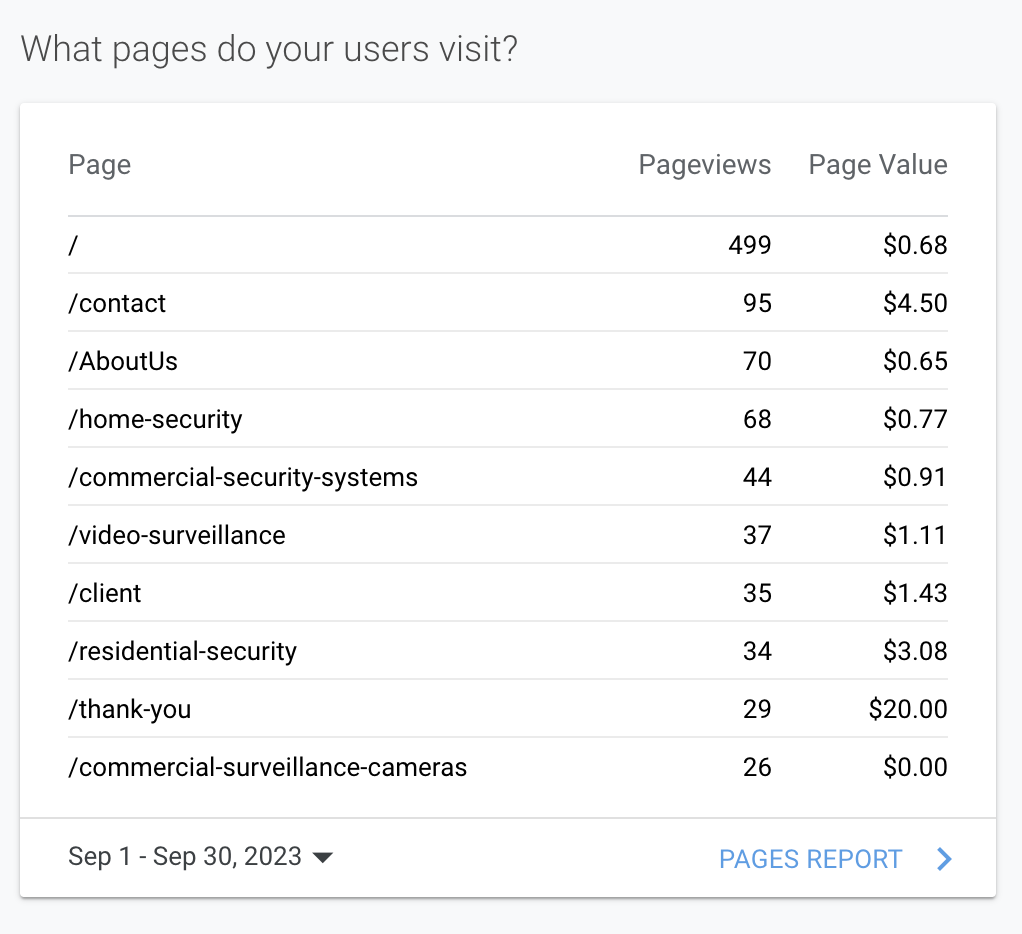The width and height of the screenshot is (1022, 934).
Task: Select the /video-surveillance page row
Action: (x=177, y=535)
